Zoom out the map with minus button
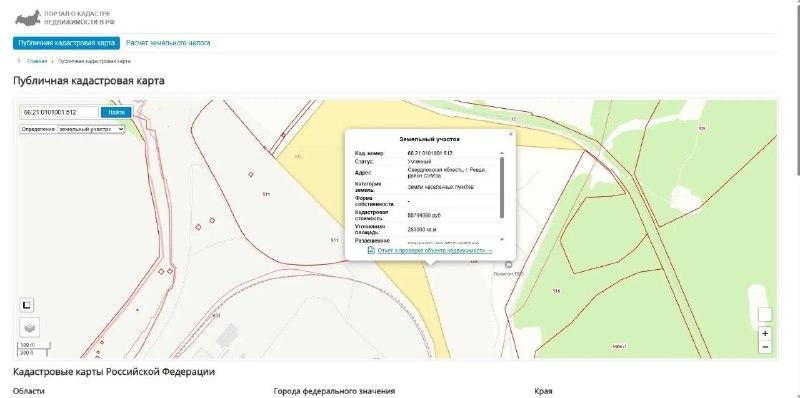 (765, 347)
